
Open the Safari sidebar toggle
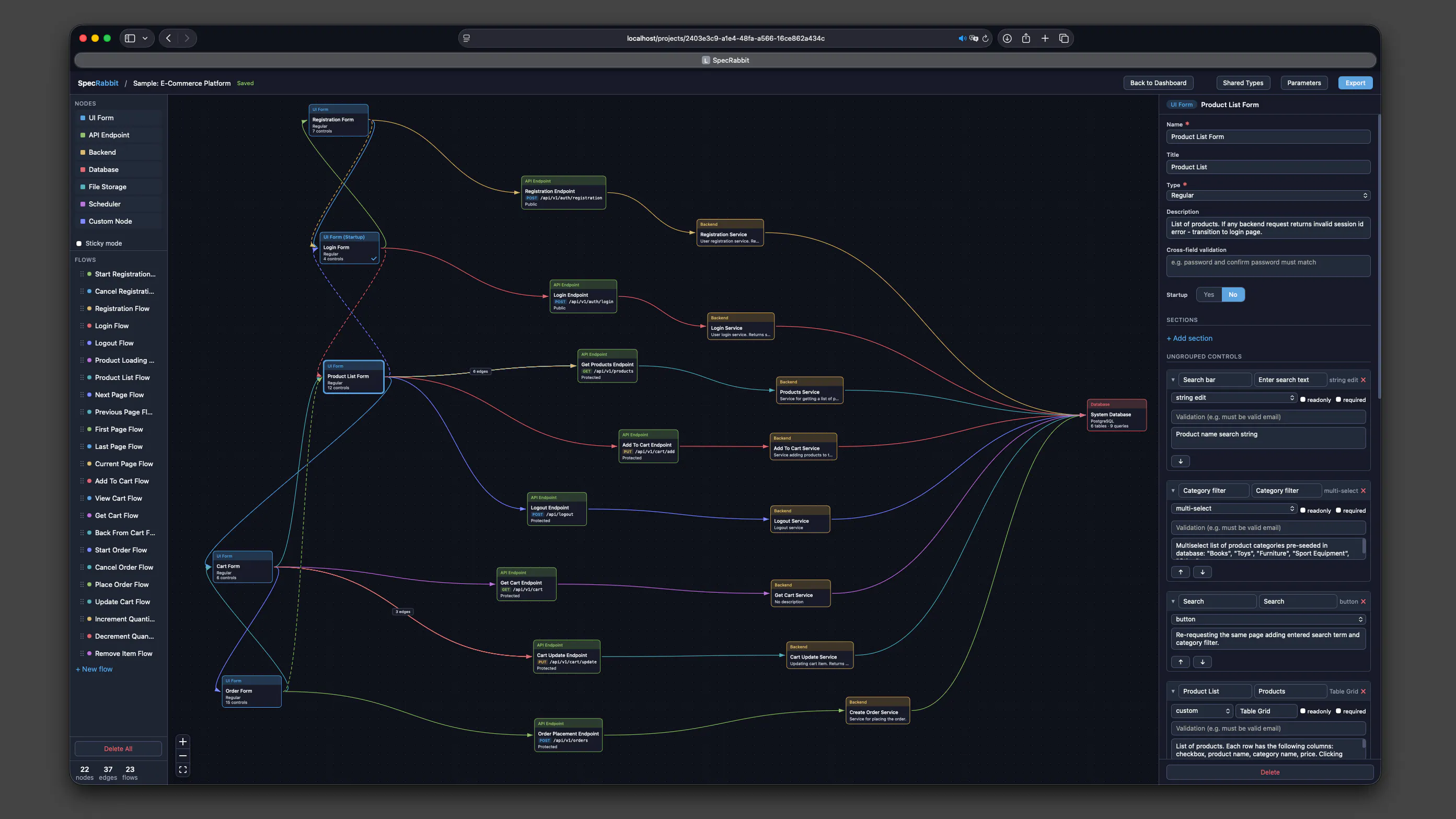(130, 39)
